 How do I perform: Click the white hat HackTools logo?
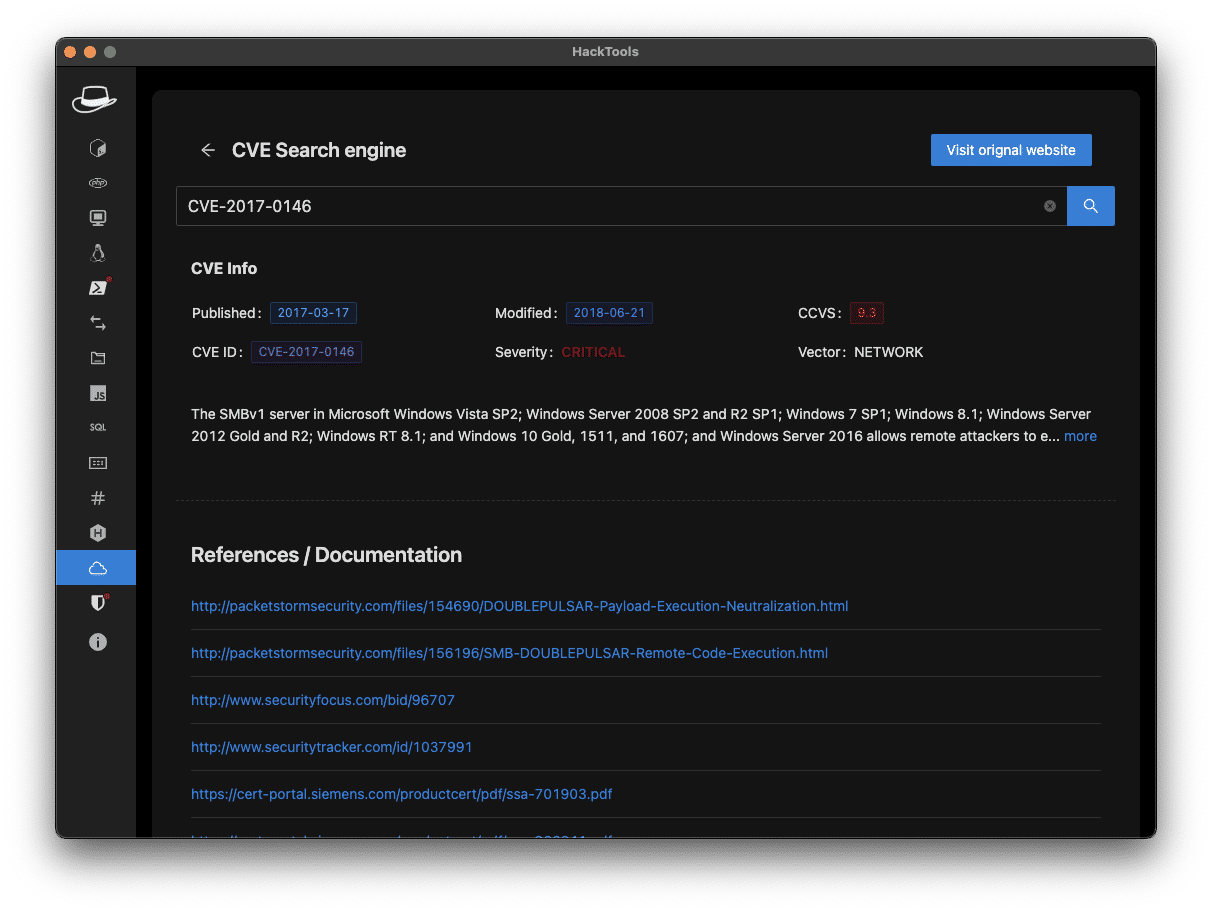pyautogui.click(x=94, y=99)
